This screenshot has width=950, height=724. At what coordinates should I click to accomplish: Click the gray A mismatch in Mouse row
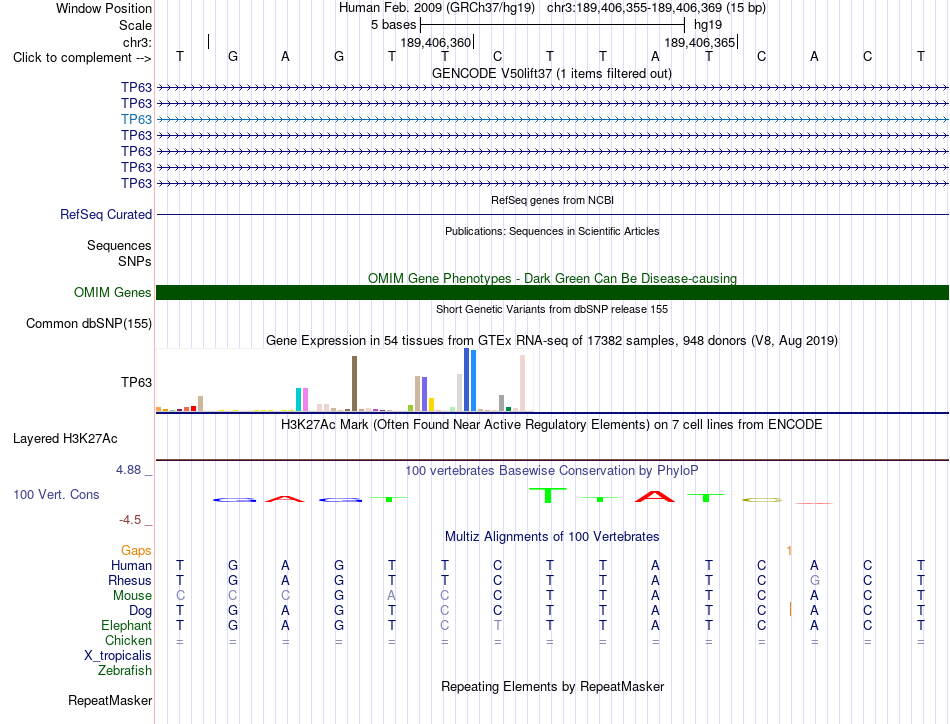pos(391,596)
